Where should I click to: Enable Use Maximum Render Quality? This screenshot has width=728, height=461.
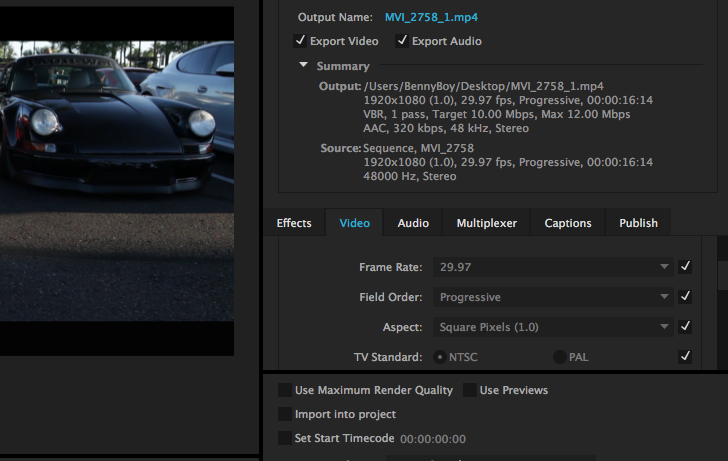coord(285,390)
